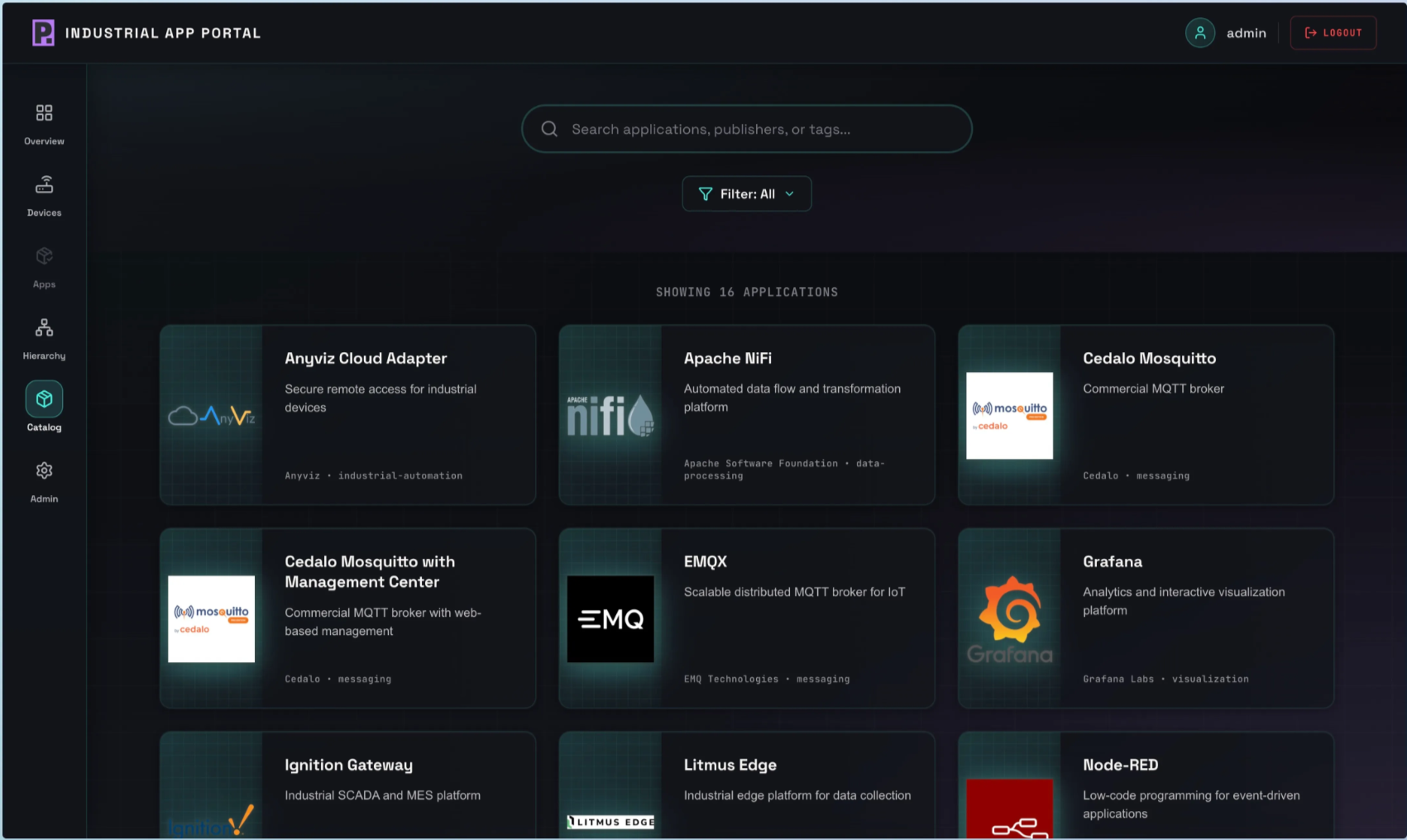Click the Litmus Edge logo
1407x840 pixels.
pyautogui.click(x=610, y=822)
